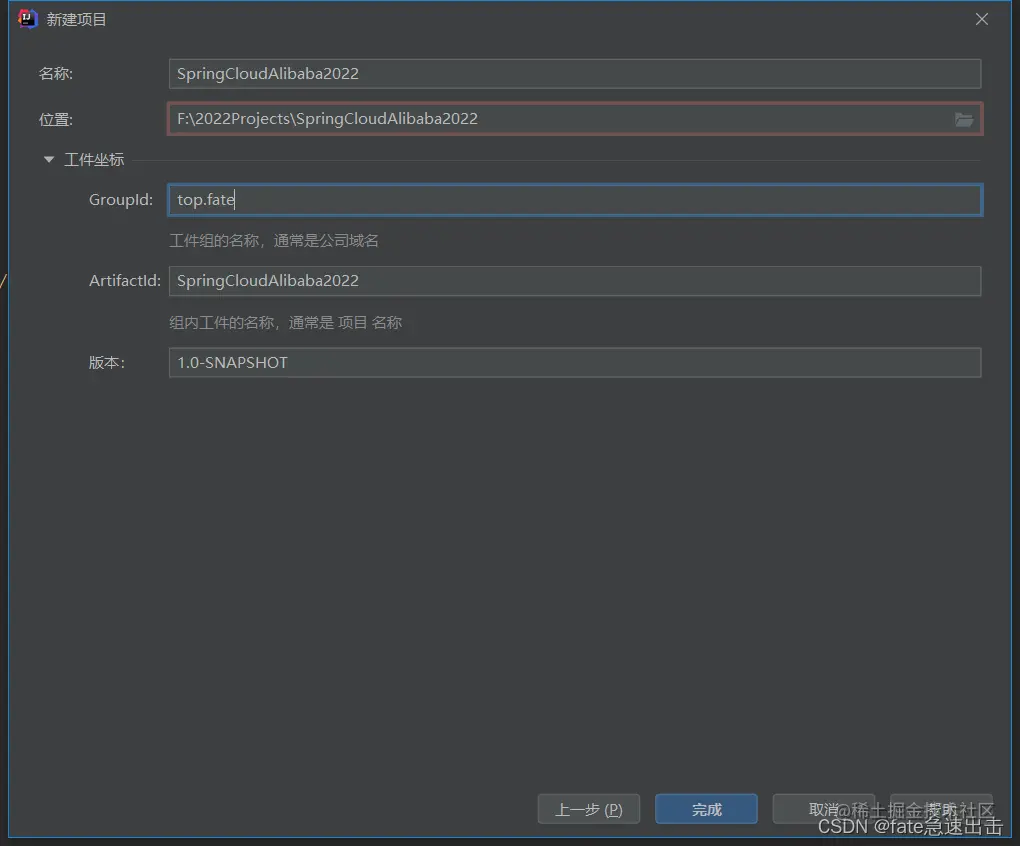Click hint text 工件组的名称，通常是公司域名
1020x846 pixels.
[274, 241]
